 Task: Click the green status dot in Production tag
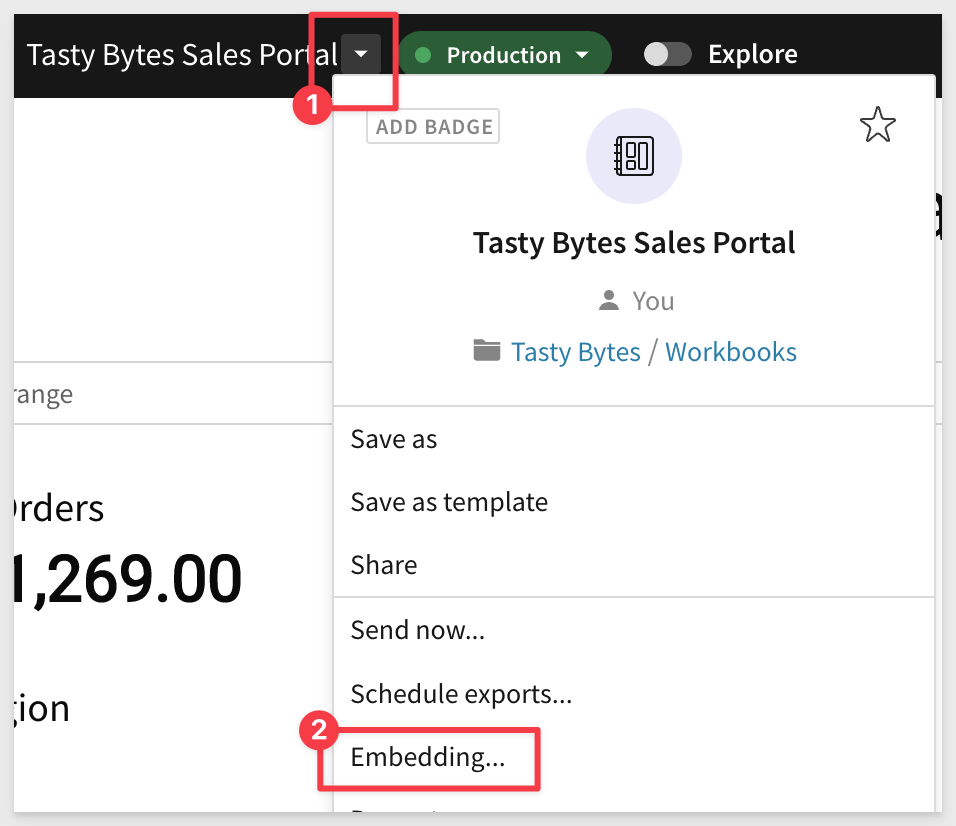(x=423, y=55)
